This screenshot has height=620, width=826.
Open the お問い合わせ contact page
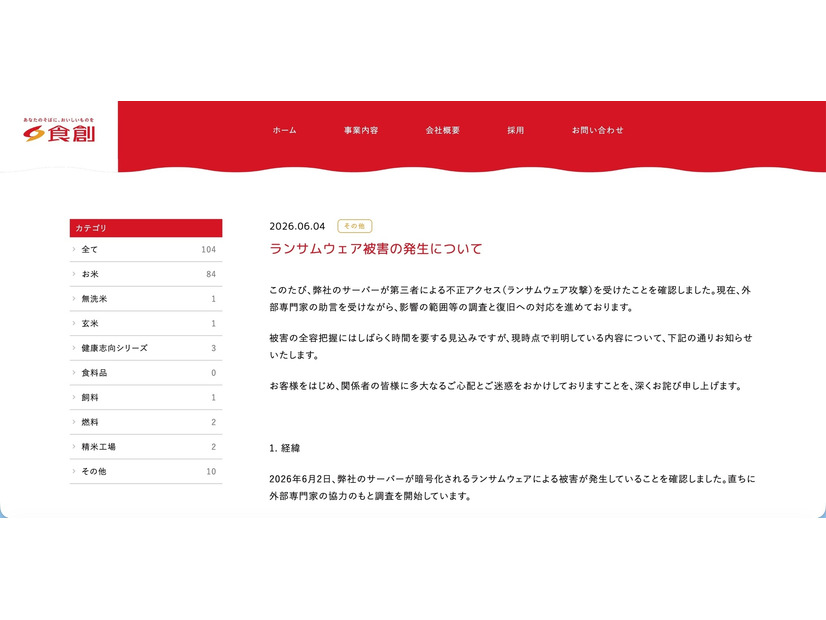[597, 130]
